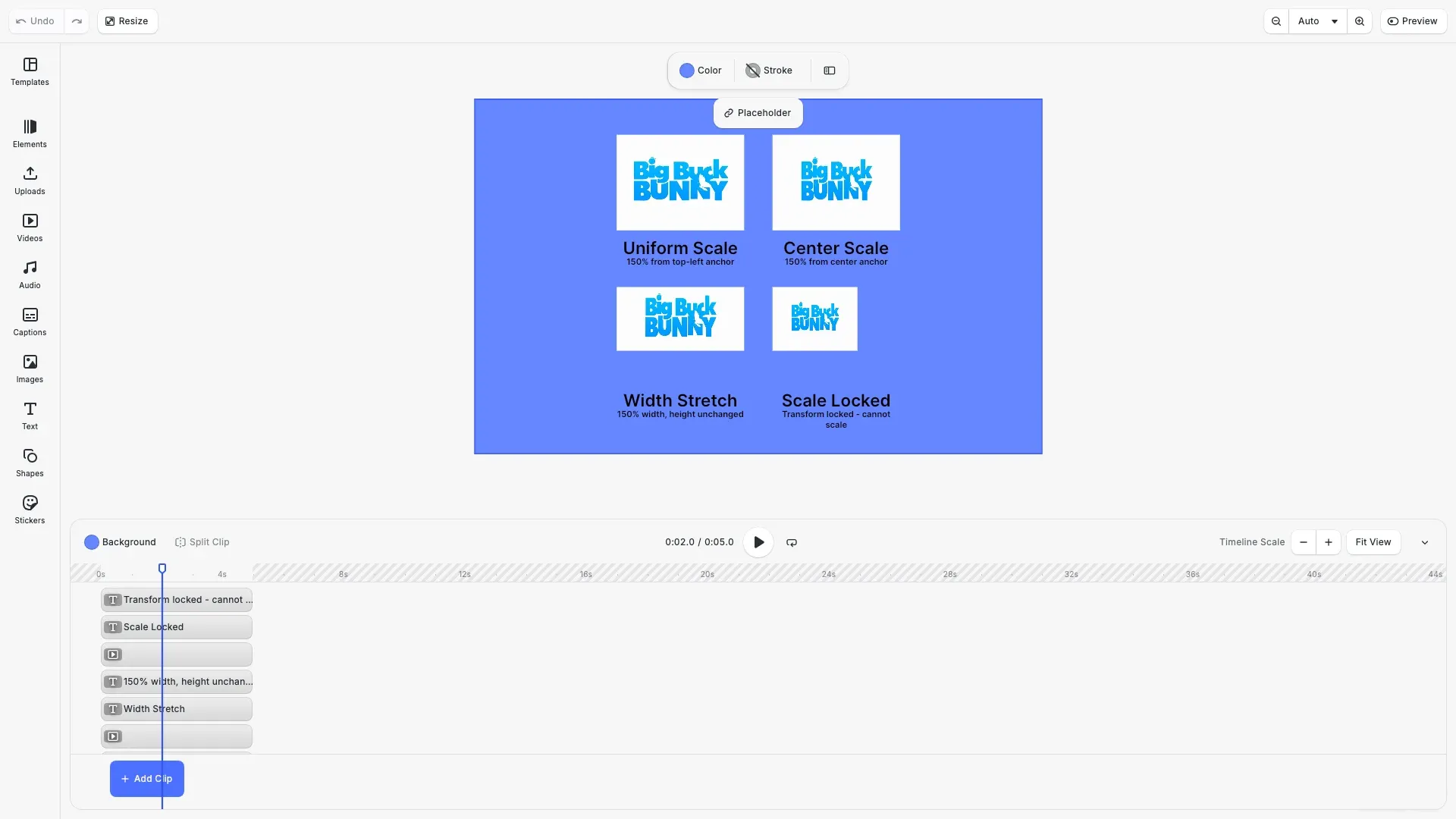Image resolution: width=1456 pixels, height=819 pixels.
Task: Toggle the Stroke option
Action: point(769,71)
